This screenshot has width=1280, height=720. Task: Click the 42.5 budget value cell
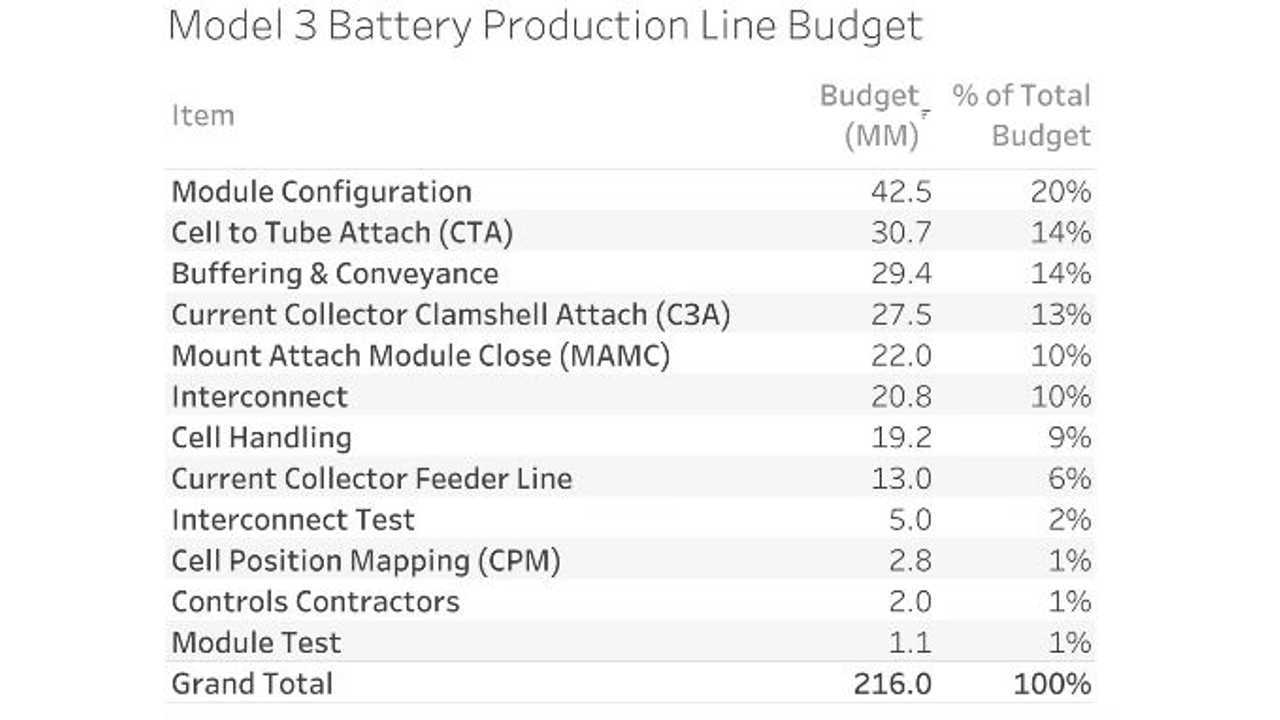coord(901,192)
